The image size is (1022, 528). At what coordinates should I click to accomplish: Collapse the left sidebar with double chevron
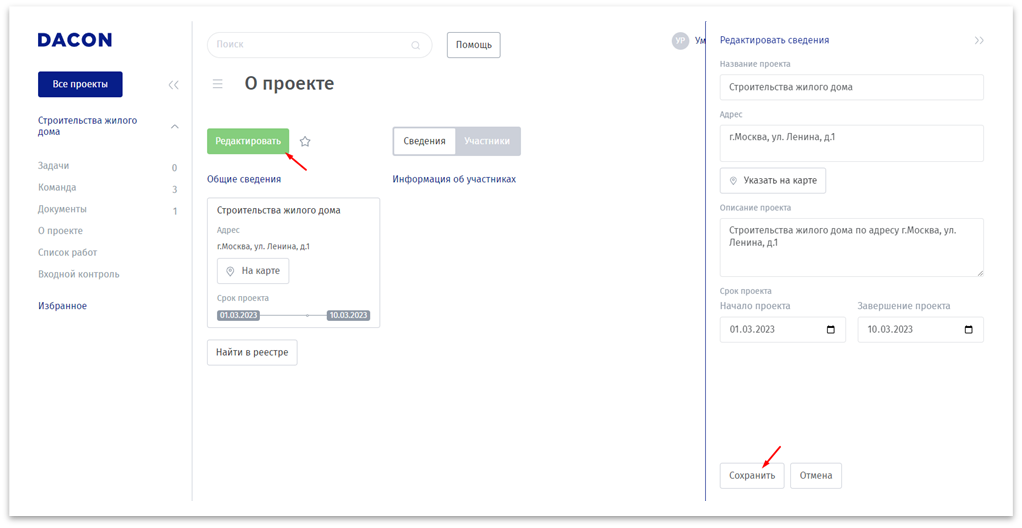pyautogui.click(x=174, y=85)
